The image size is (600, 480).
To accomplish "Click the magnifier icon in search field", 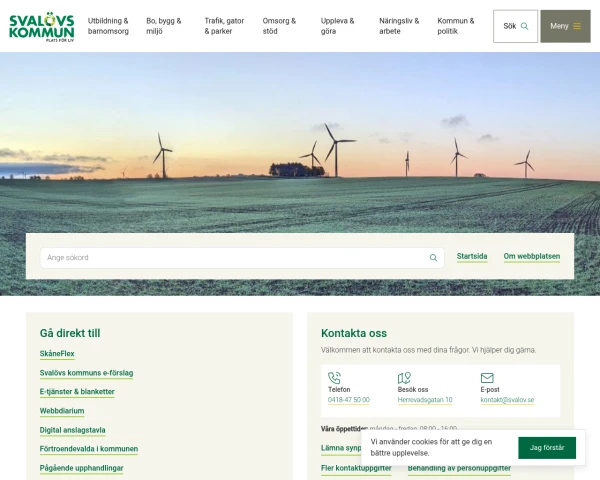I will 433,258.
